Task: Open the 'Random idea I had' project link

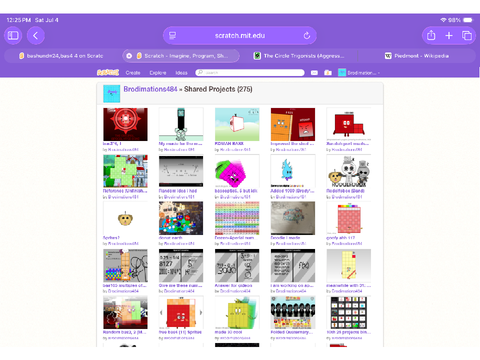Action: pos(178,191)
